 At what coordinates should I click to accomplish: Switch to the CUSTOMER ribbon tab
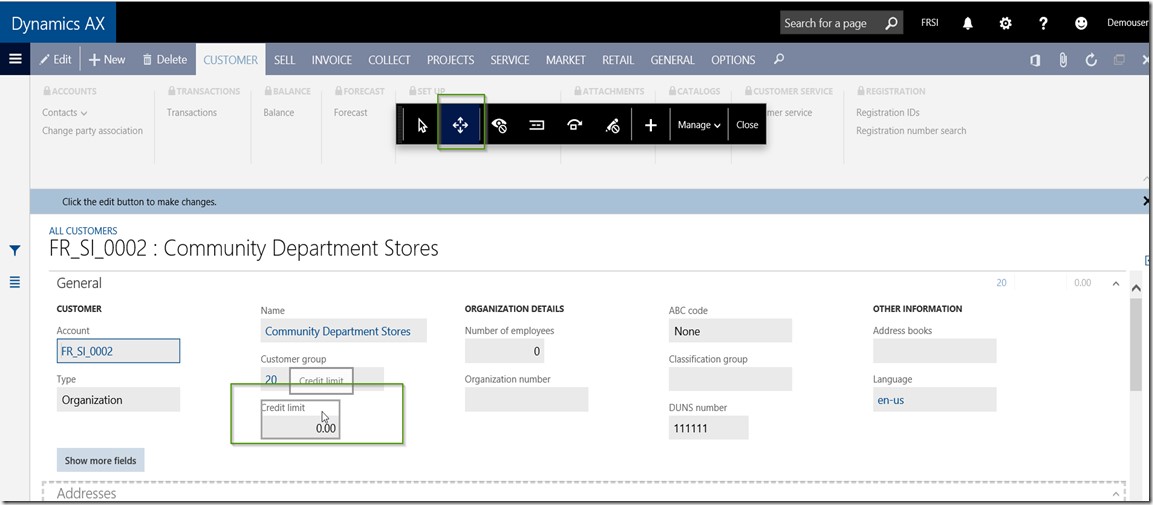pyautogui.click(x=230, y=60)
